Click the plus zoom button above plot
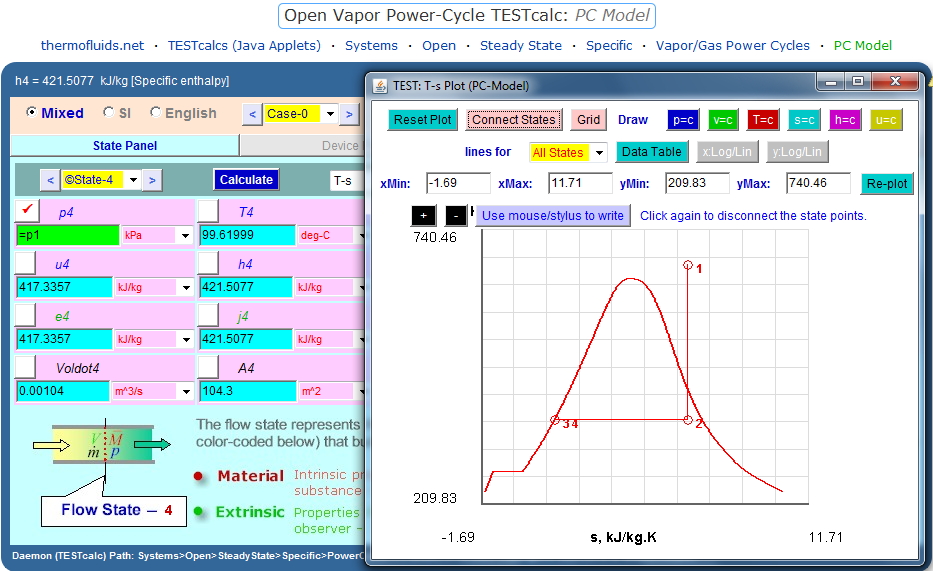Viewport: 933px width, 571px height. click(424, 215)
